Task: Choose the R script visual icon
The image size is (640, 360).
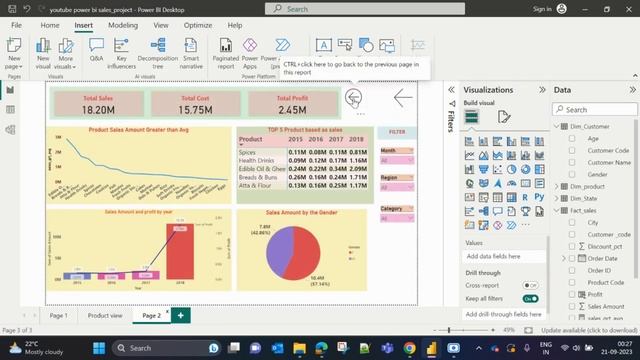Action: click(x=525, y=198)
